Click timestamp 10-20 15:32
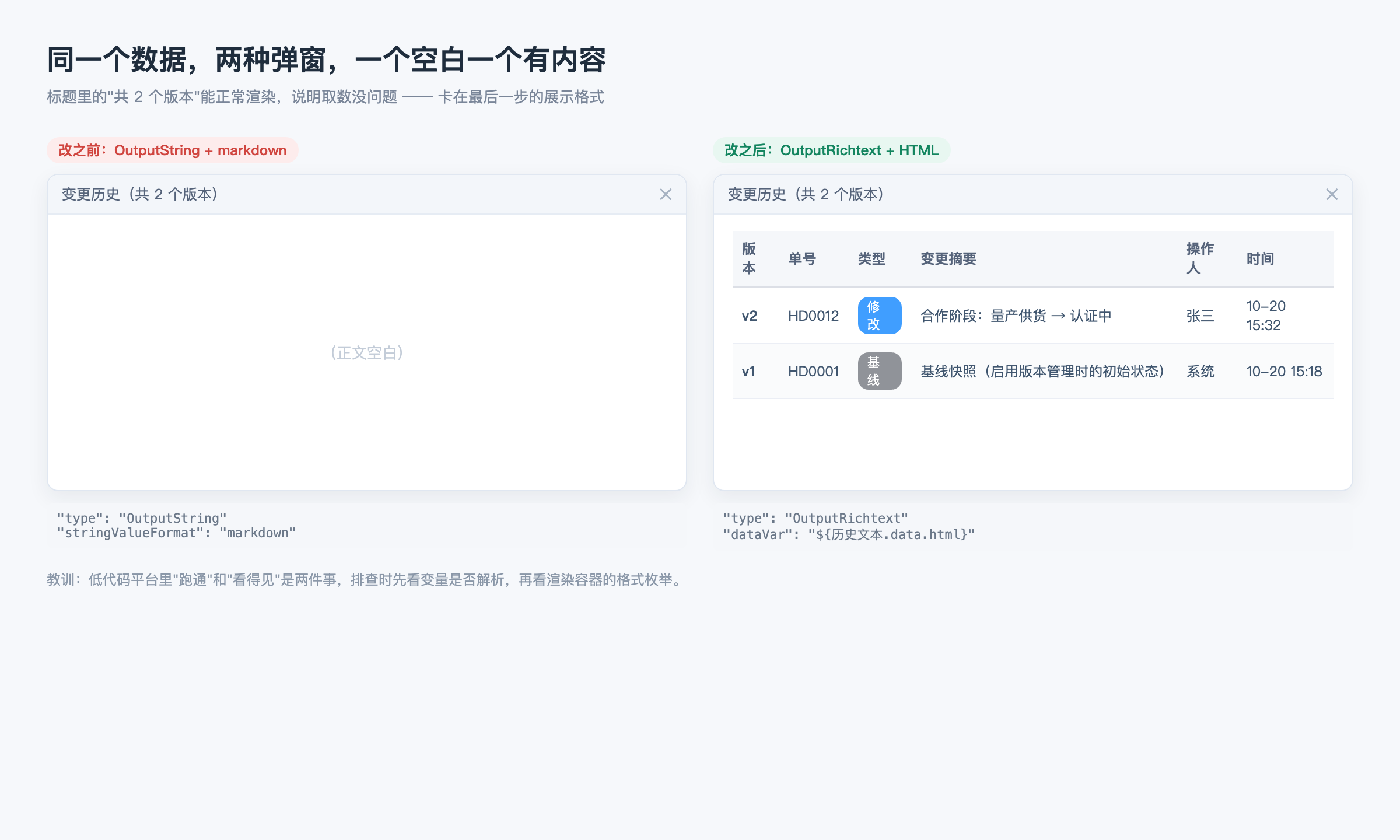Viewport: 1400px width, 840px height. click(x=1266, y=316)
